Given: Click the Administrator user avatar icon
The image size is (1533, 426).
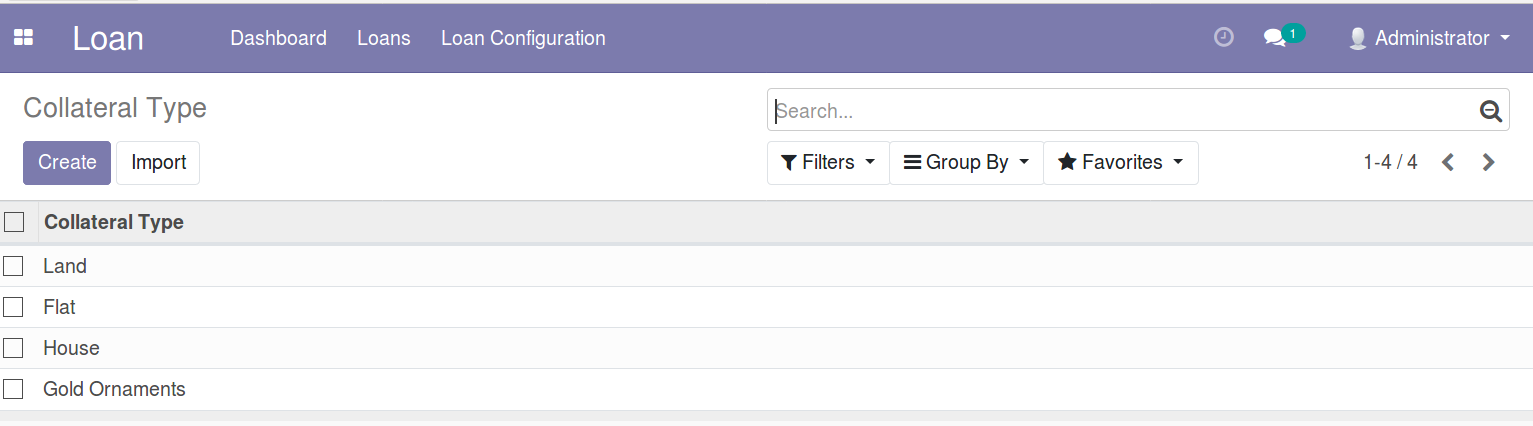Looking at the screenshot, I should (x=1357, y=38).
